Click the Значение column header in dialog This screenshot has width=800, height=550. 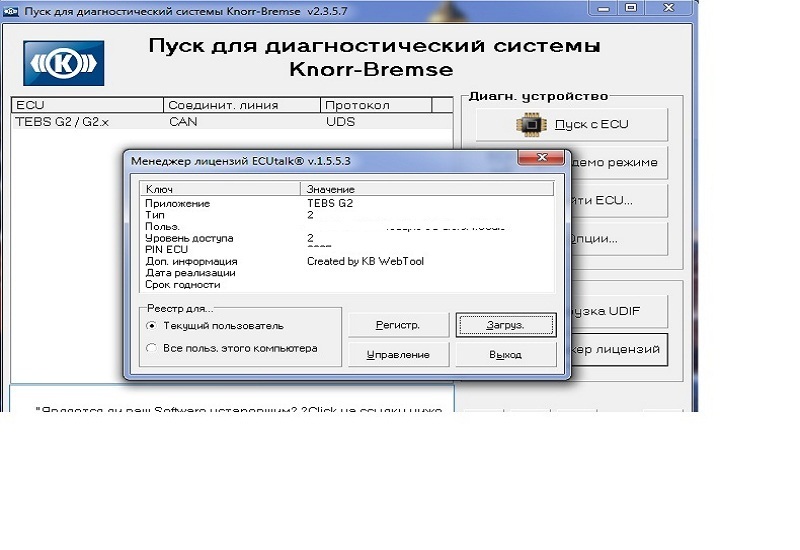(x=427, y=189)
